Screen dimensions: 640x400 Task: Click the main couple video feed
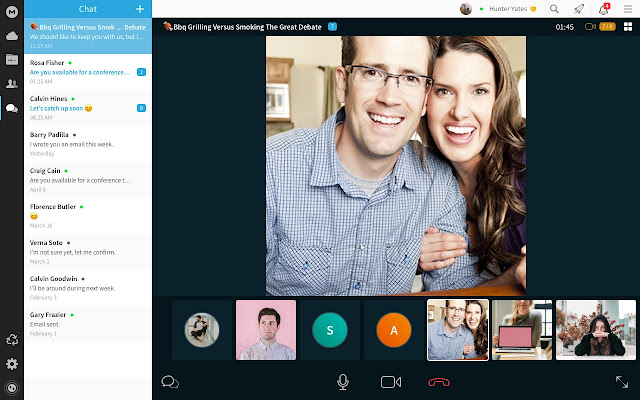396,166
